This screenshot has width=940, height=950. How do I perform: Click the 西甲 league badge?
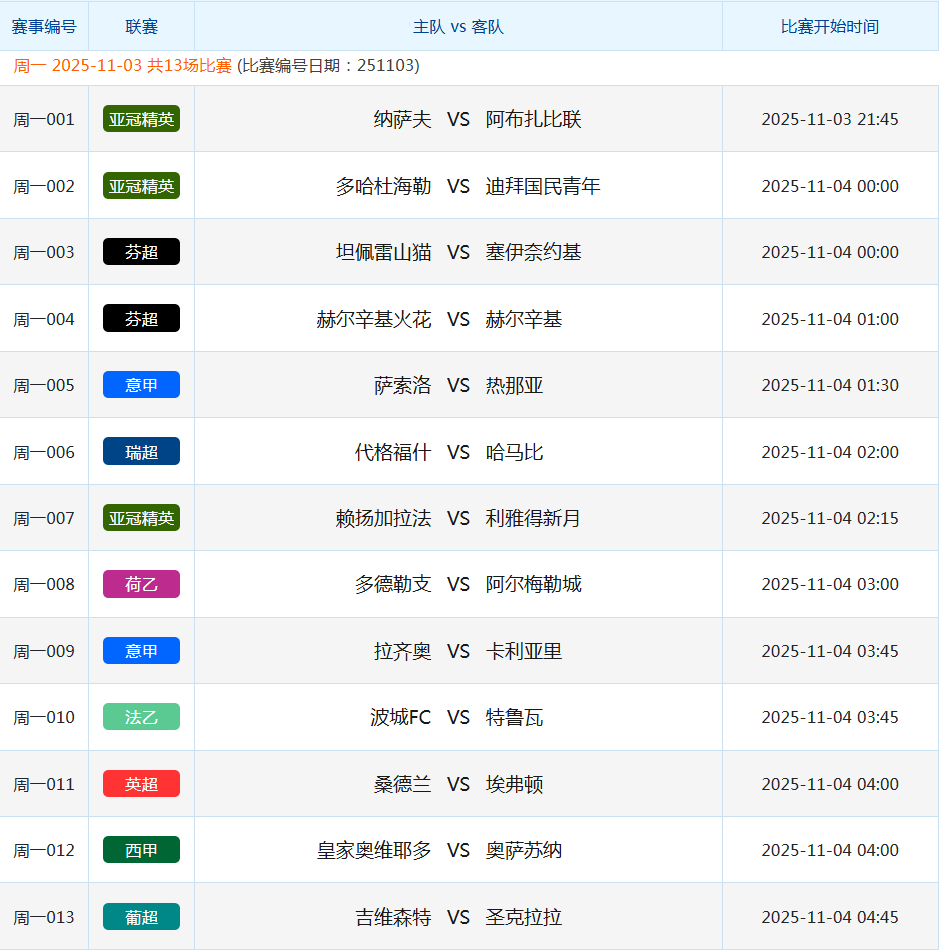click(141, 850)
